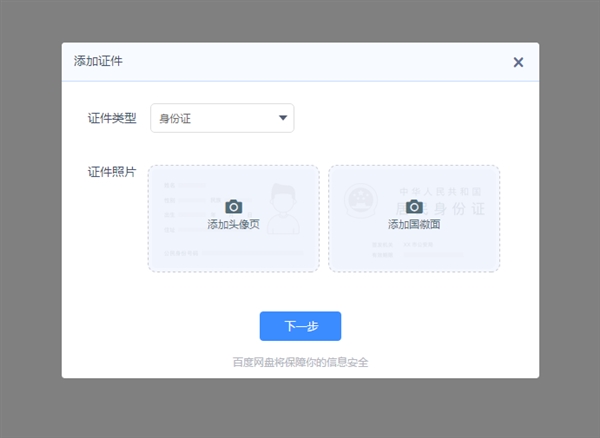The width and height of the screenshot is (600, 438).
Task: Click the 证件类型 field label
Action: [112, 119]
